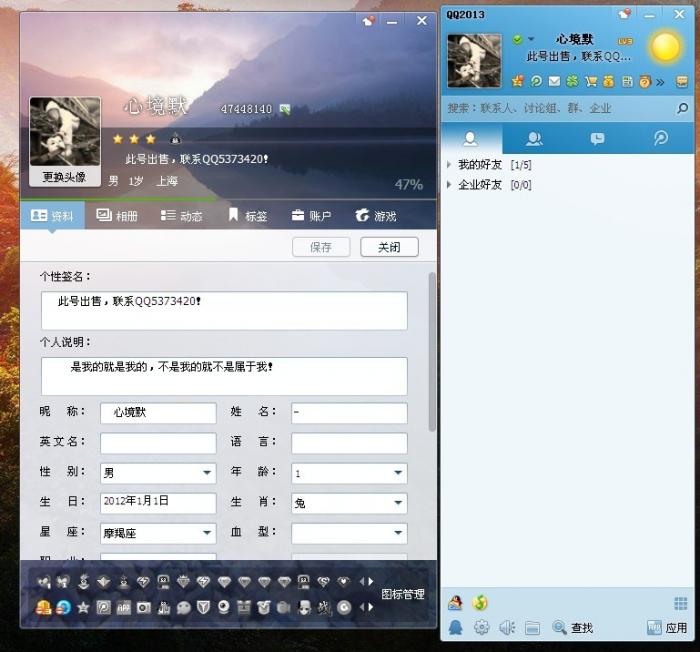
Task: Open the weather sun icon
Action: pyautogui.click(x=666, y=47)
